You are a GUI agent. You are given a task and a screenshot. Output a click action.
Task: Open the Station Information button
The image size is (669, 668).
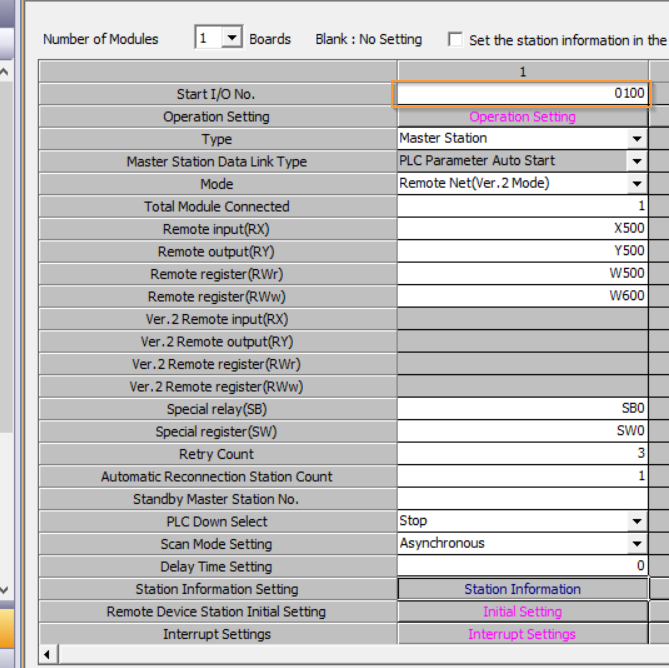(523, 589)
